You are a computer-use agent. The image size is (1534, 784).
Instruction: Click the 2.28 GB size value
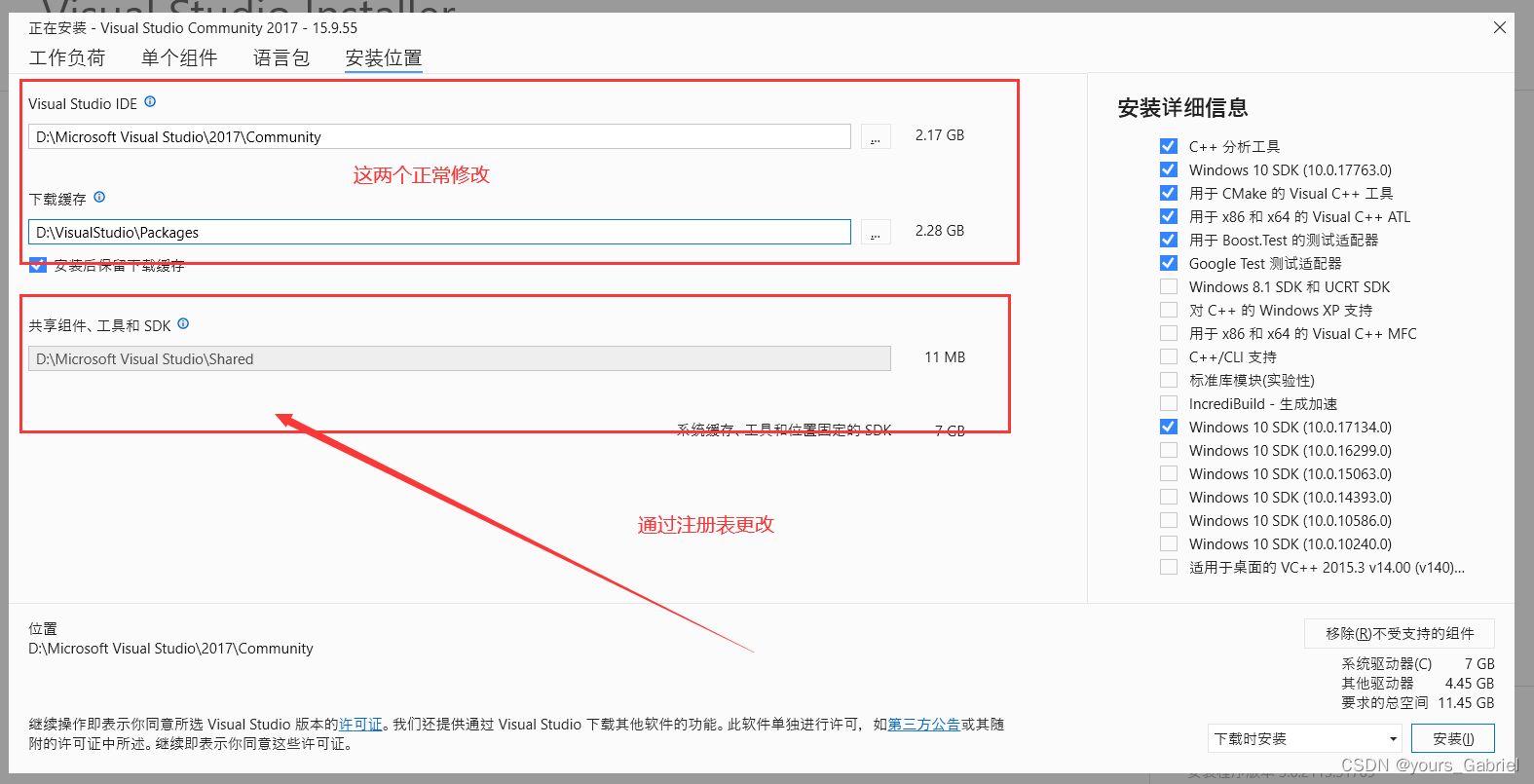point(940,231)
